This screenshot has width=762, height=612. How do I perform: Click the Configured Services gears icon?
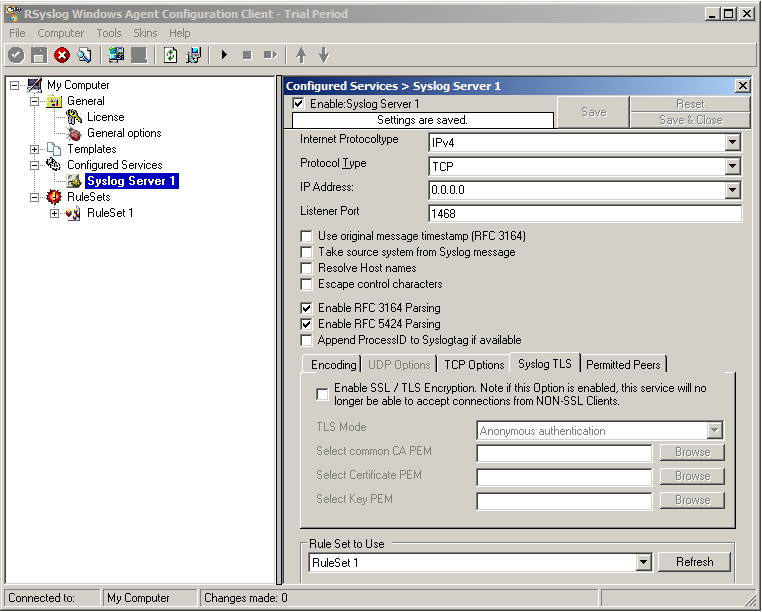(x=54, y=165)
